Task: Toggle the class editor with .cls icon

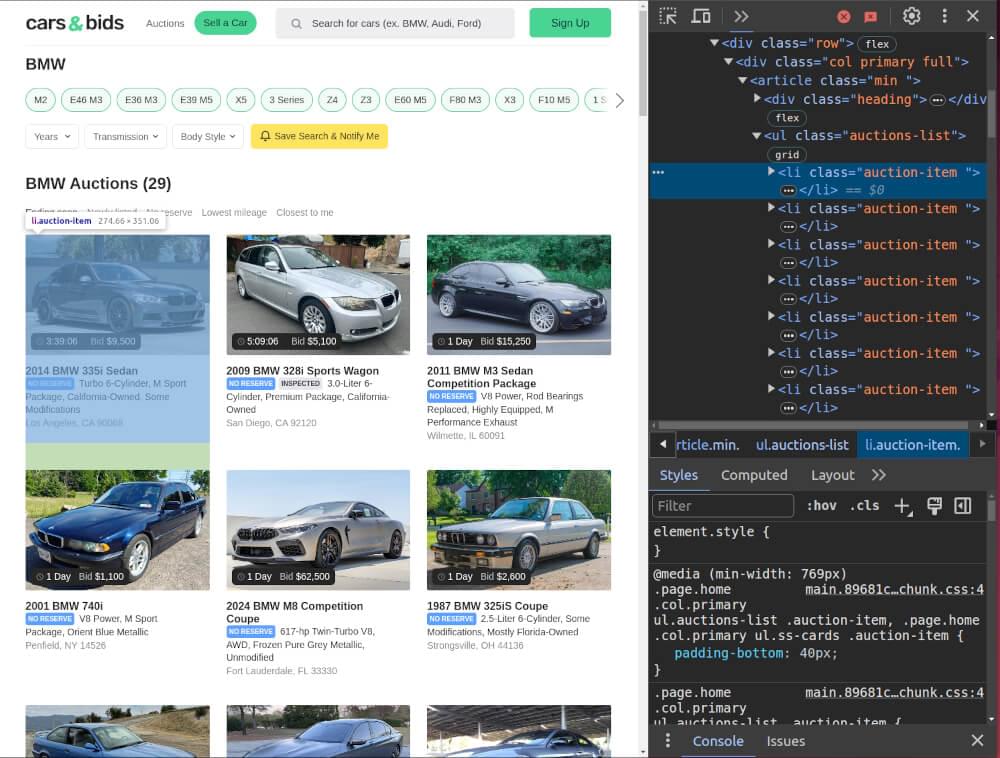Action: click(866, 506)
